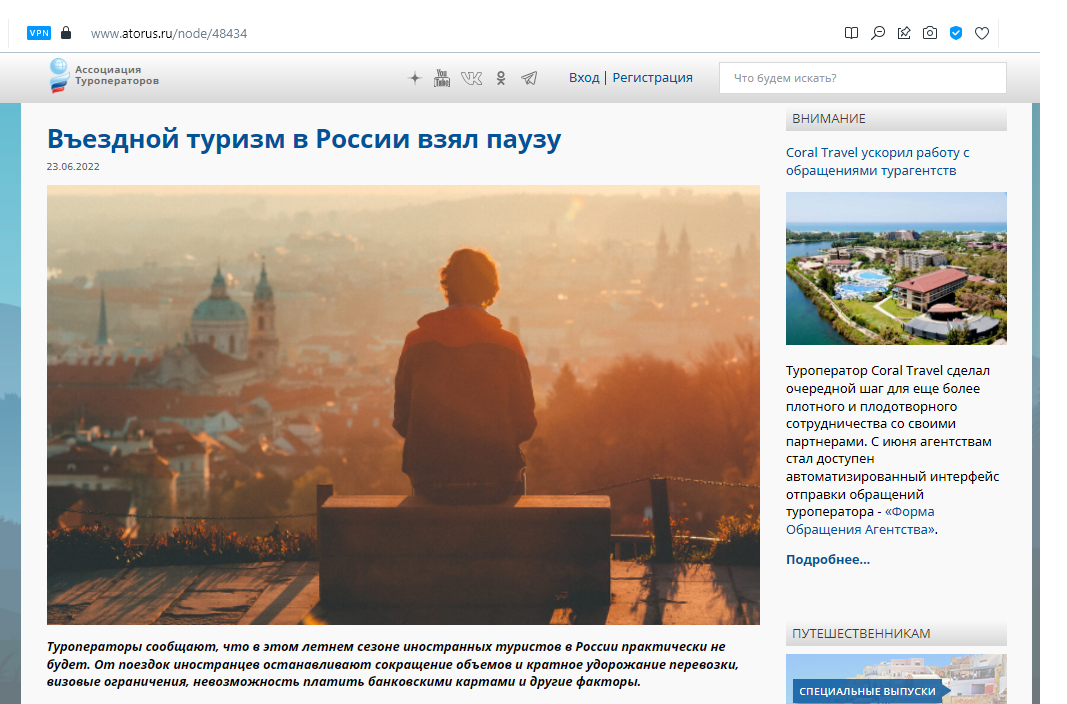Click the edit page pencil icon
This screenshot has height=704, width=1067.
[x=904, y=33]
